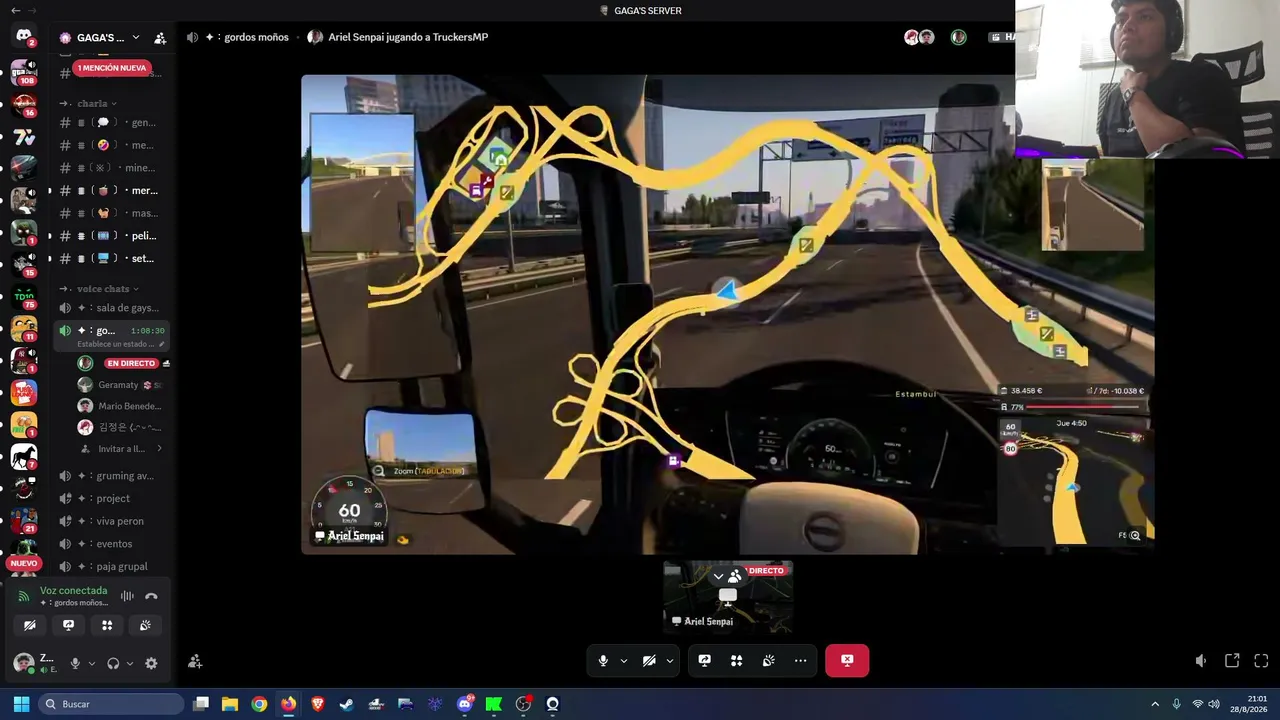The height and width of the screenshot is (720, 1280).
Task: Click Invitar a ll... invite row
Action: [x=121, y=449]
